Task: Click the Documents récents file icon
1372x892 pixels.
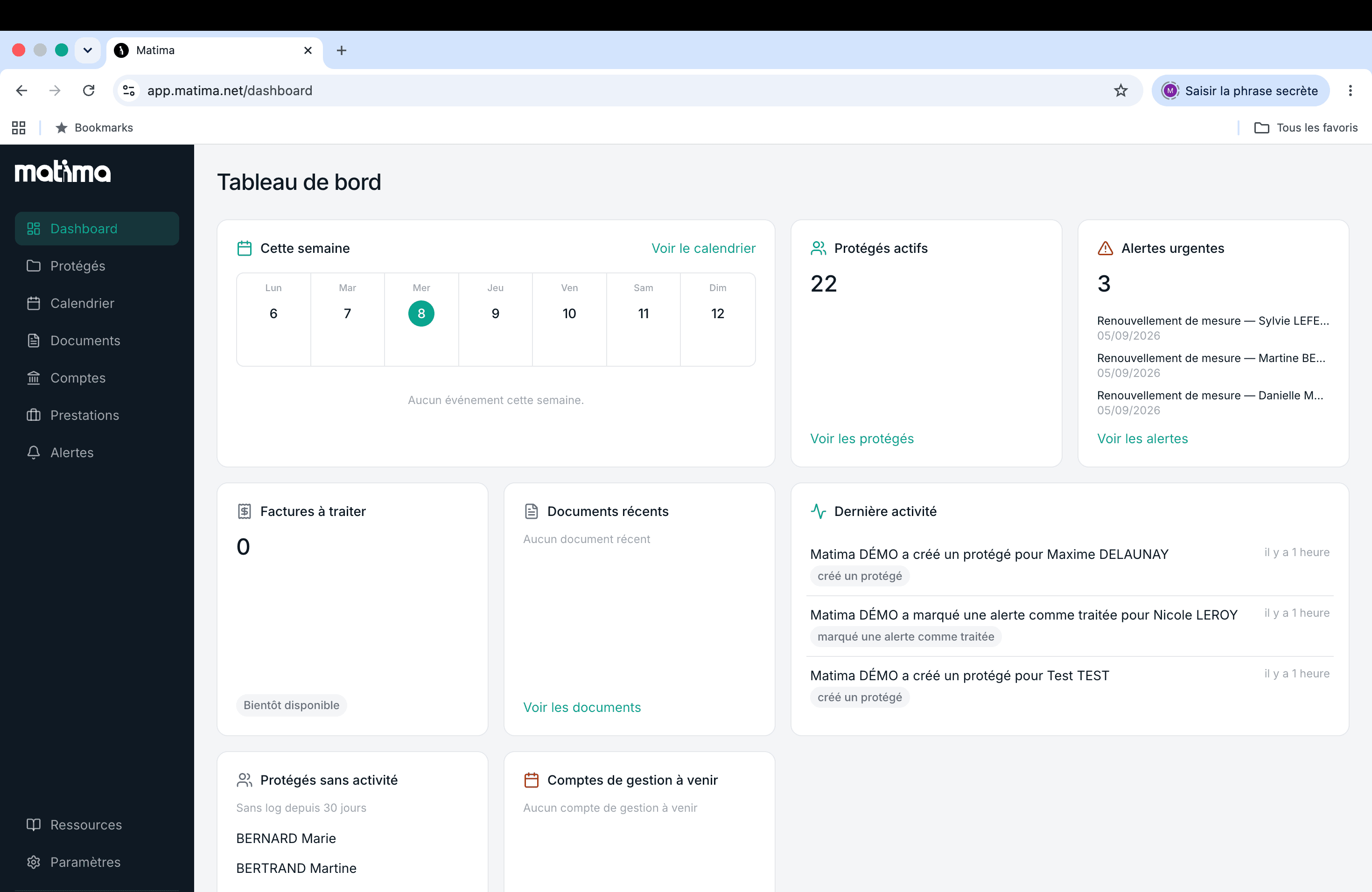Action: [x=532, y=511]
